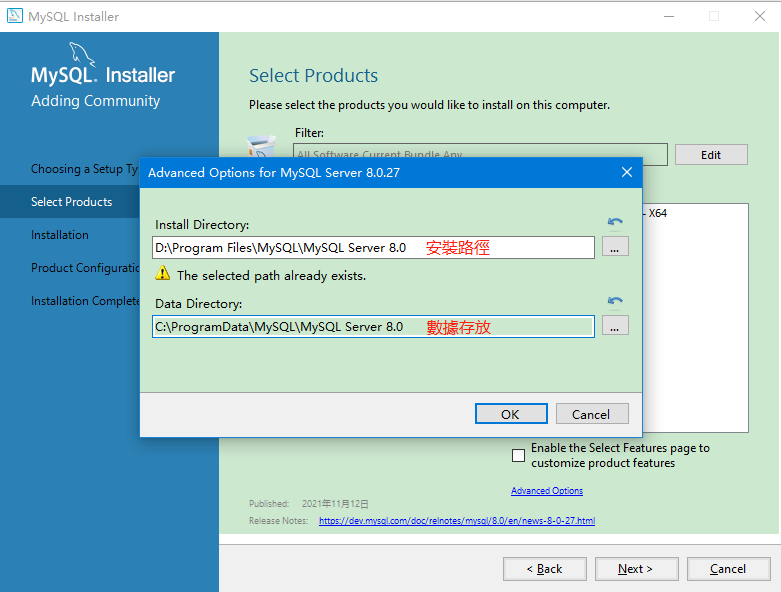The width and height of the screenshot is (781, 592).
Task: Click the X64 entry in products list
Action: click(x=657, y=213)
